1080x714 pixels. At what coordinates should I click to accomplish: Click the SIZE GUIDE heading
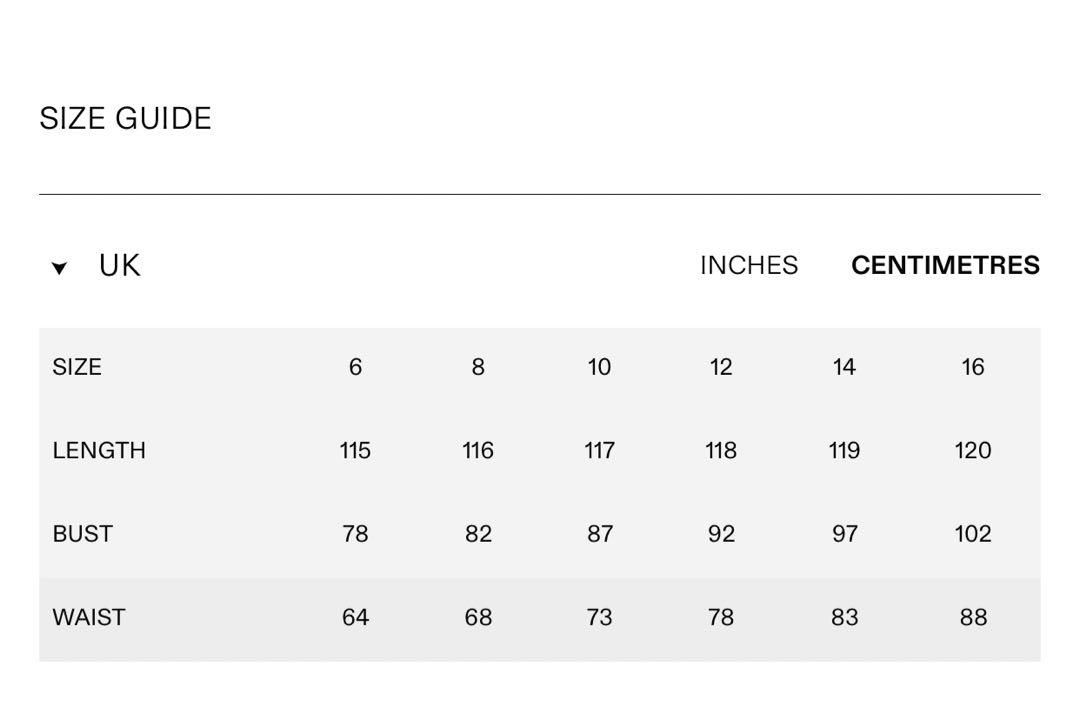click(x=125, y=118)
